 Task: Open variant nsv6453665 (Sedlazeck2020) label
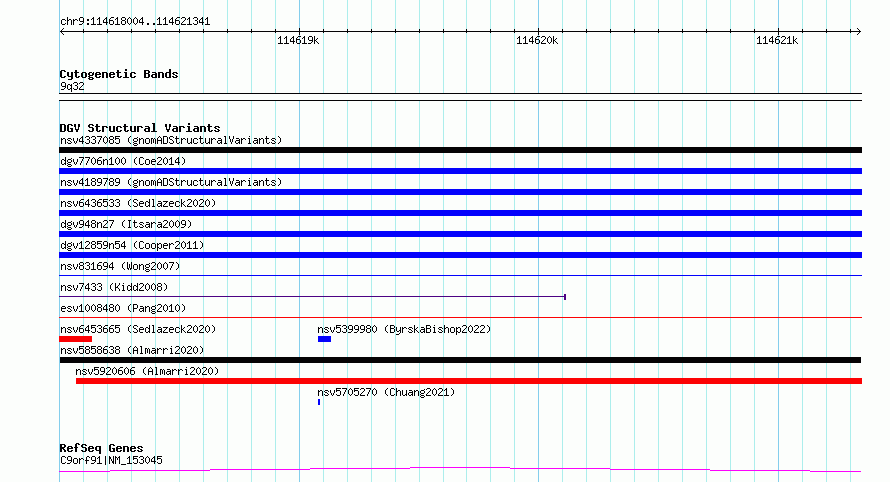(x=138, y=329)
